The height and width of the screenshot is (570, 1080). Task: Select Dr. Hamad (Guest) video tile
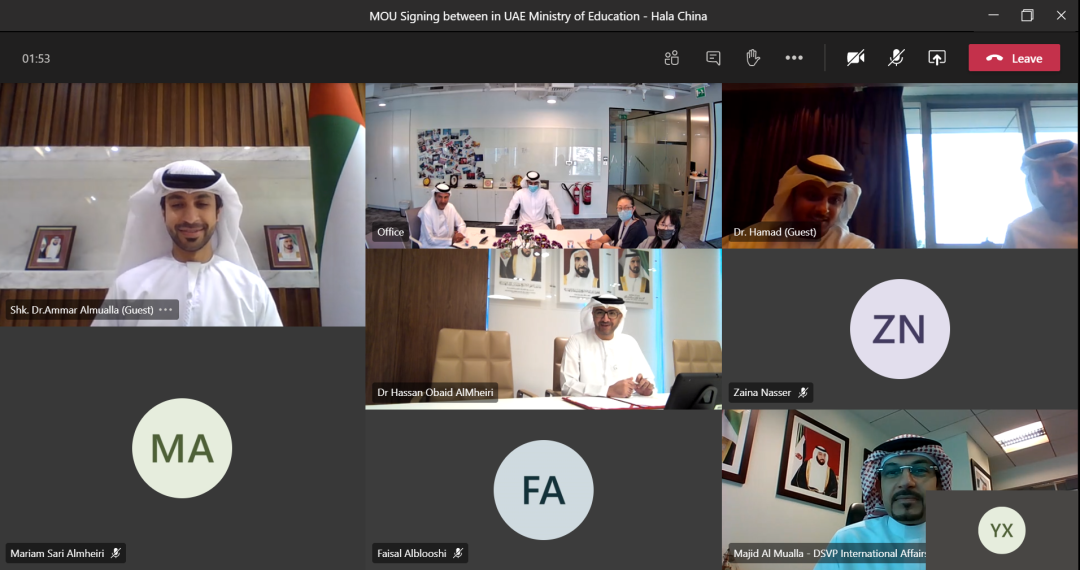pos(901,165)
